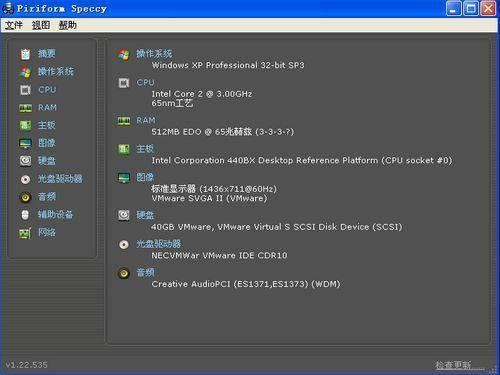Screen dimensions: 500x375
Task: Open the 视图 menu
Action: point(41,25)
